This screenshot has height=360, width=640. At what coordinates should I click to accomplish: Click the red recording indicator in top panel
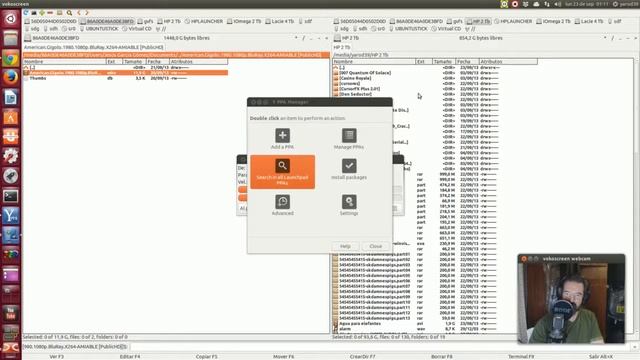[x=515, y=4]
